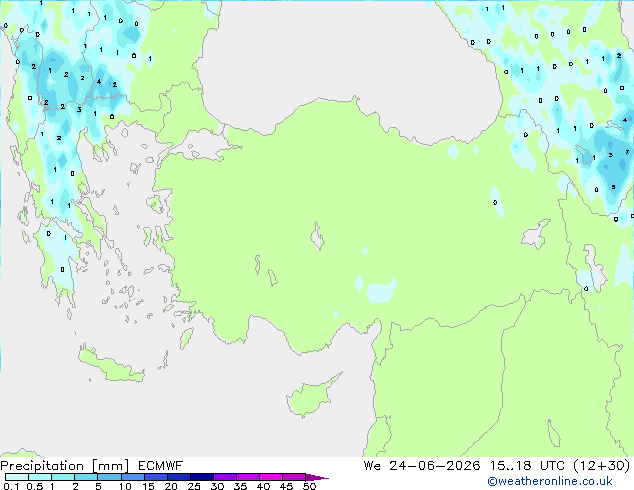Image resolution: width=634 pixels, height=490 pixels.
Task: Select the 0.1–0.5 mm legend swatch
Action: pos(17,477)
